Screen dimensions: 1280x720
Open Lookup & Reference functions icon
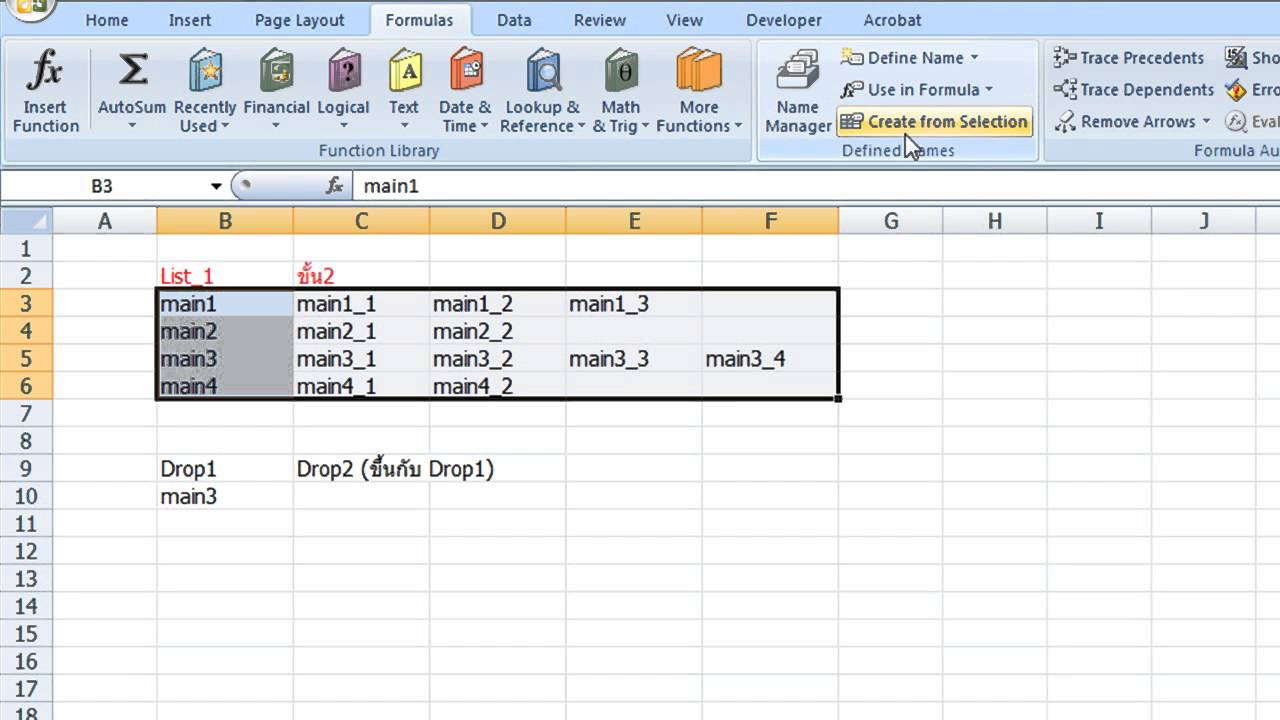(543, 72)
